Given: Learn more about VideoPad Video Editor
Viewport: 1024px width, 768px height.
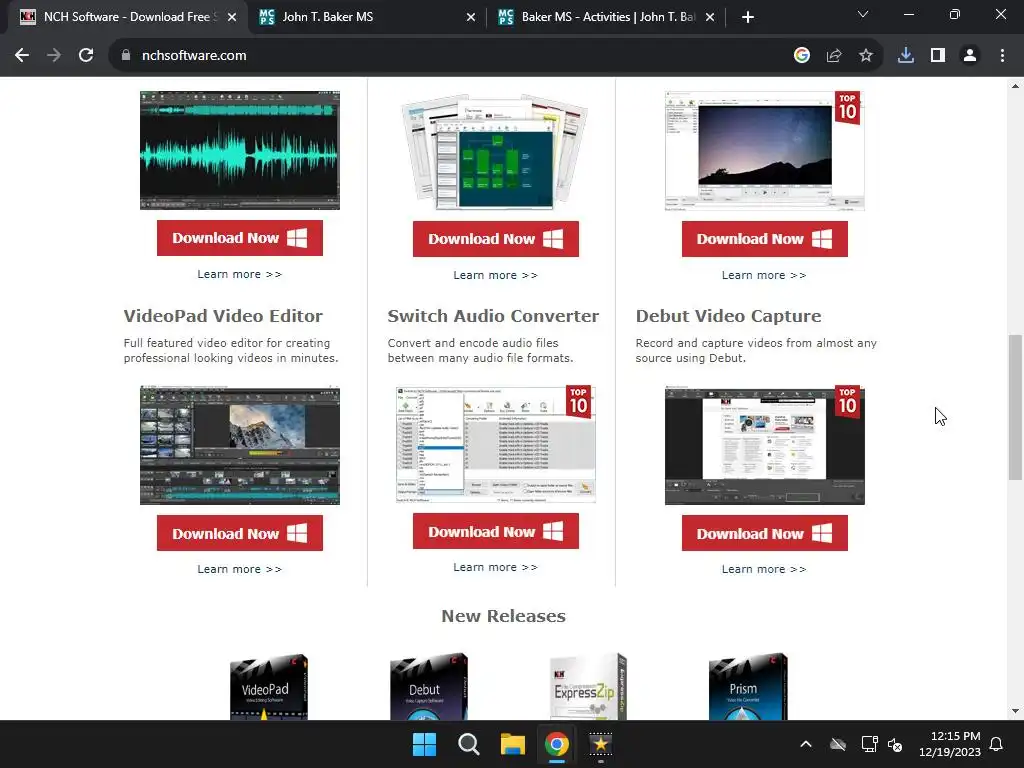Looking at the screenshot, I should [x=240, y=569].
